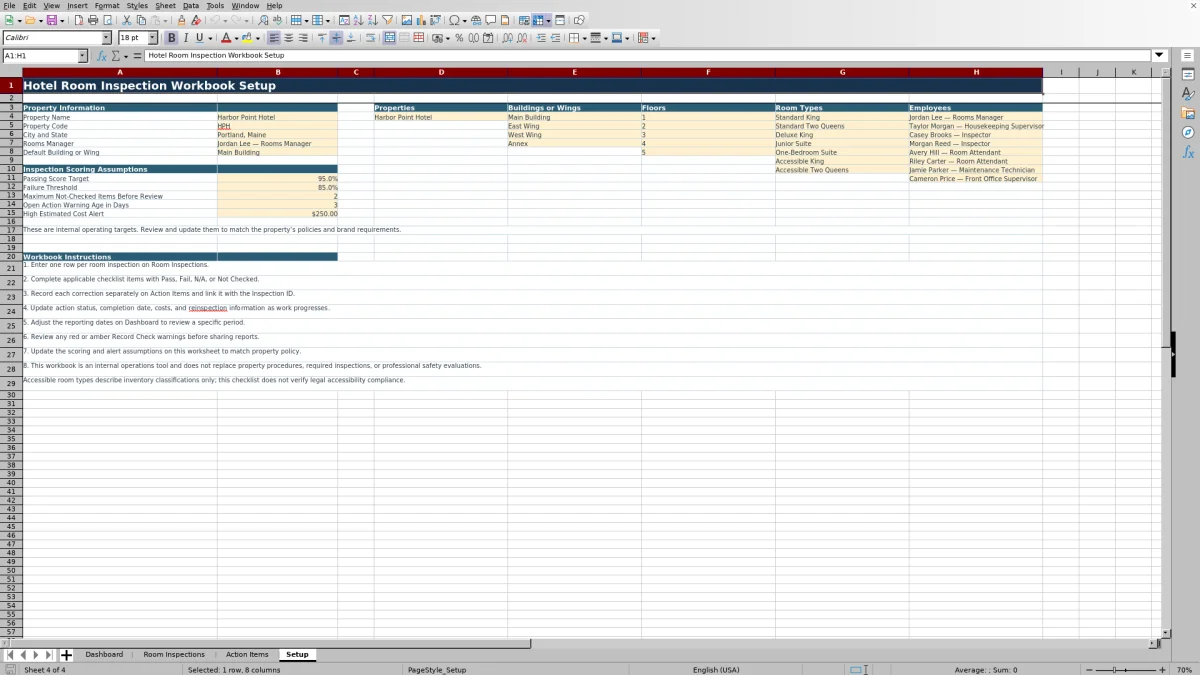1200x675 pixels.
Task: Click the AutoFilter funnel icon
Action: 387,20
